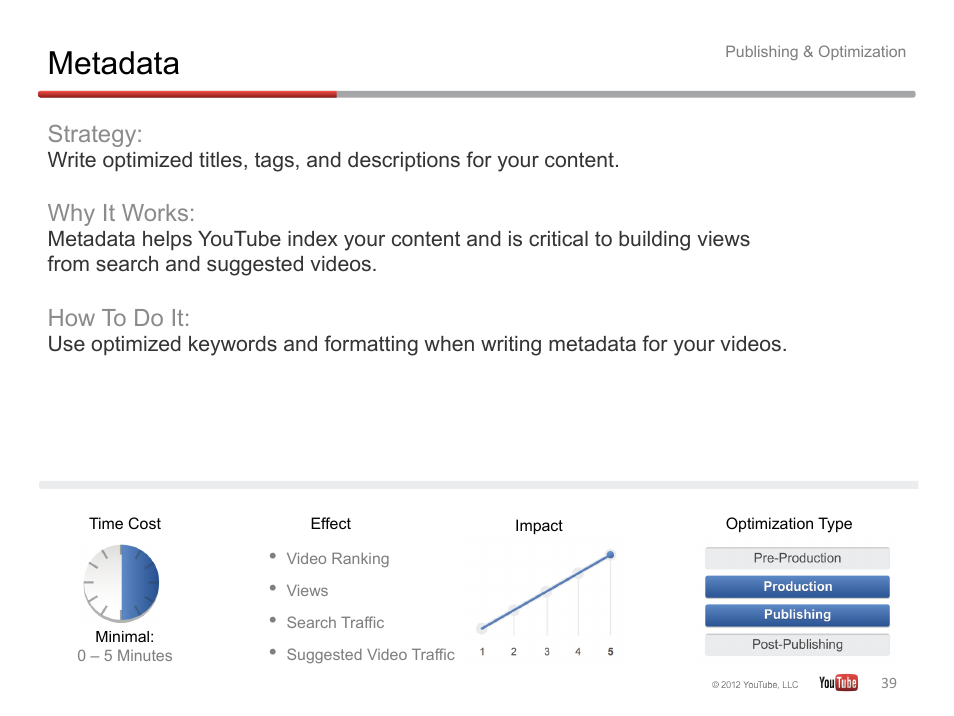954x716 pixels.
Task: Click the Strategy heading
Action: coord(95,134)
